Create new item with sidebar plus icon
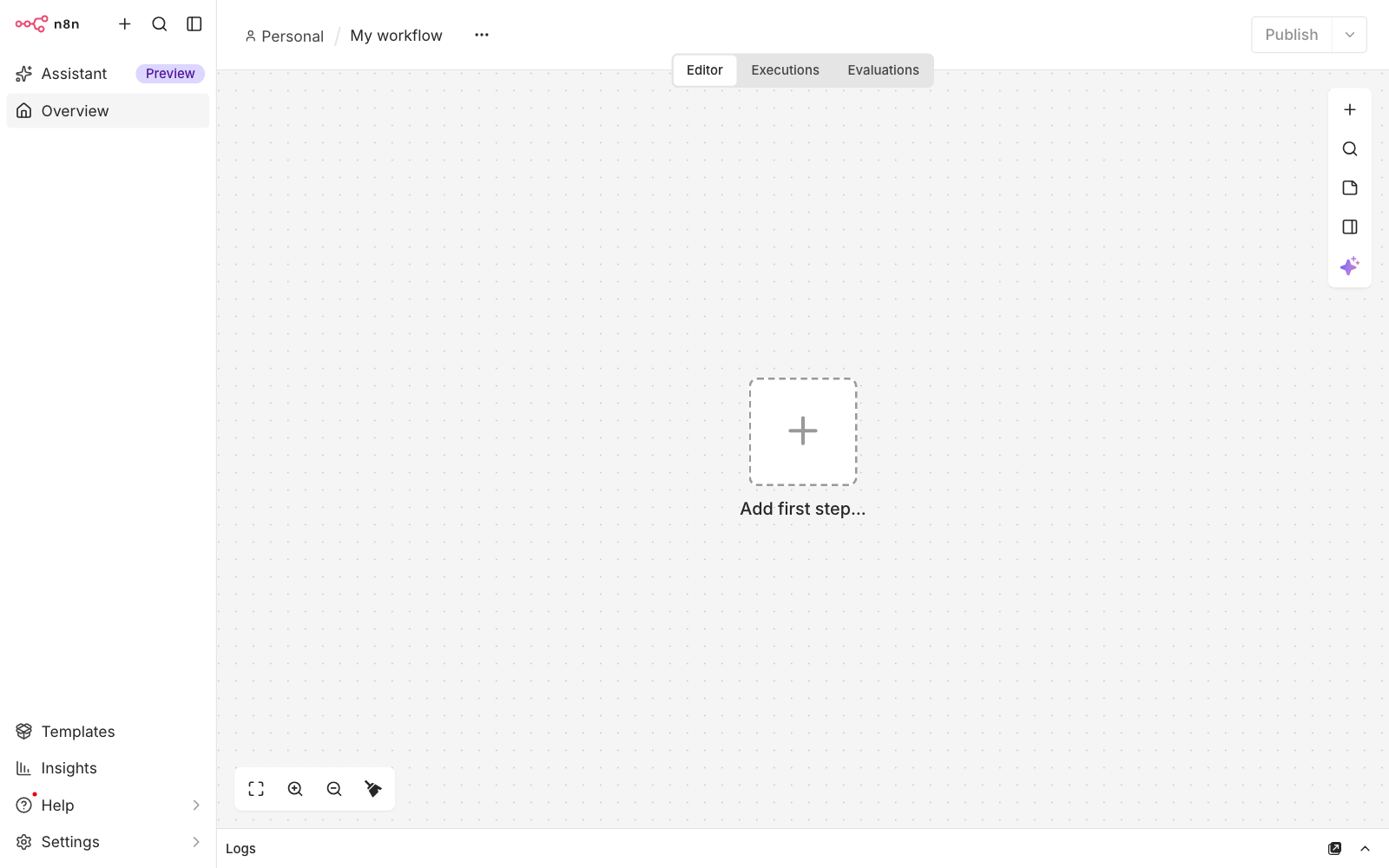This screenshot has width=1389, height=868. coord(125,24)
